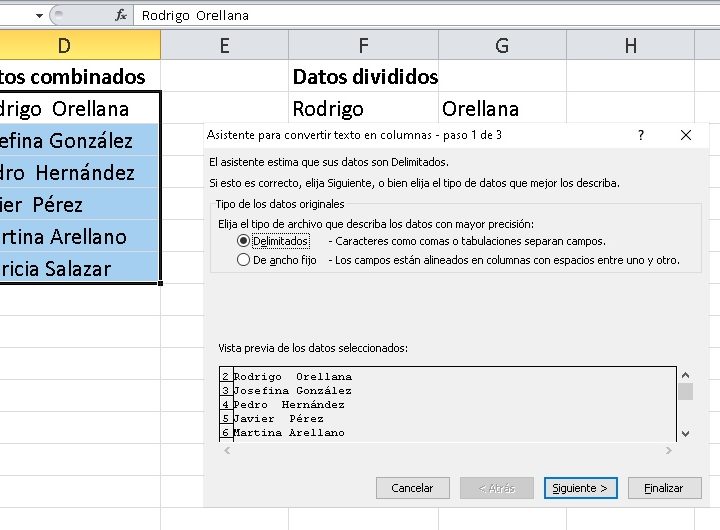Click the preview scrollbar down arrow
The image size is (720, 530).
[685, 433]
